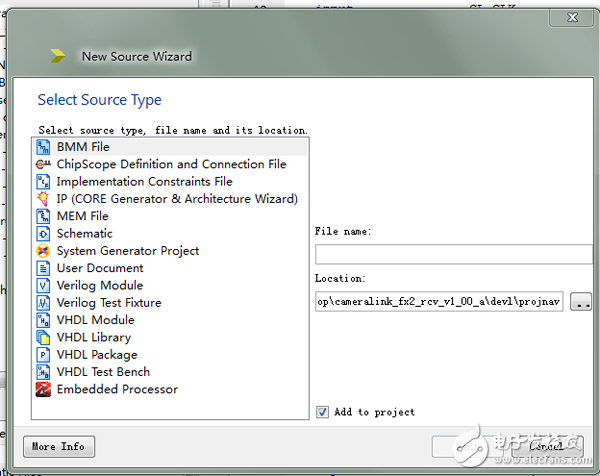Click the Location path field
Viewport: 600px width, 476px height.
(x=439, y=301)
